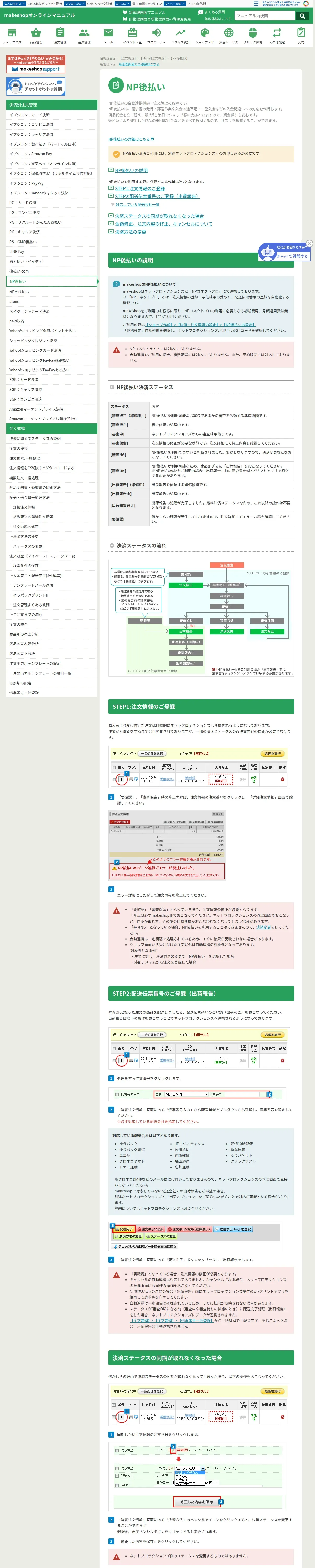Open the makeshopオンラインマニュアル logo link

39,15
